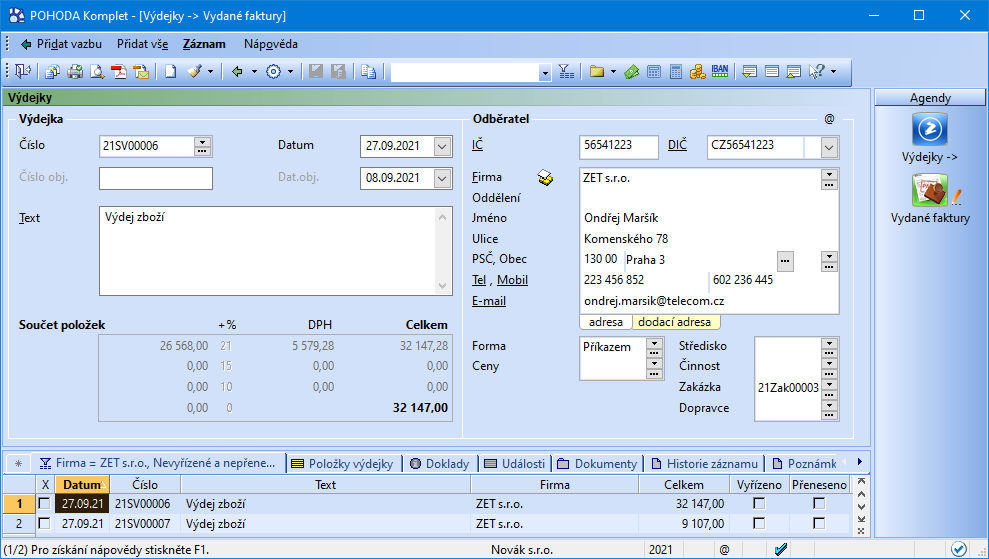
Task: Click the IBAN toolbar icon
Action: 720,71
